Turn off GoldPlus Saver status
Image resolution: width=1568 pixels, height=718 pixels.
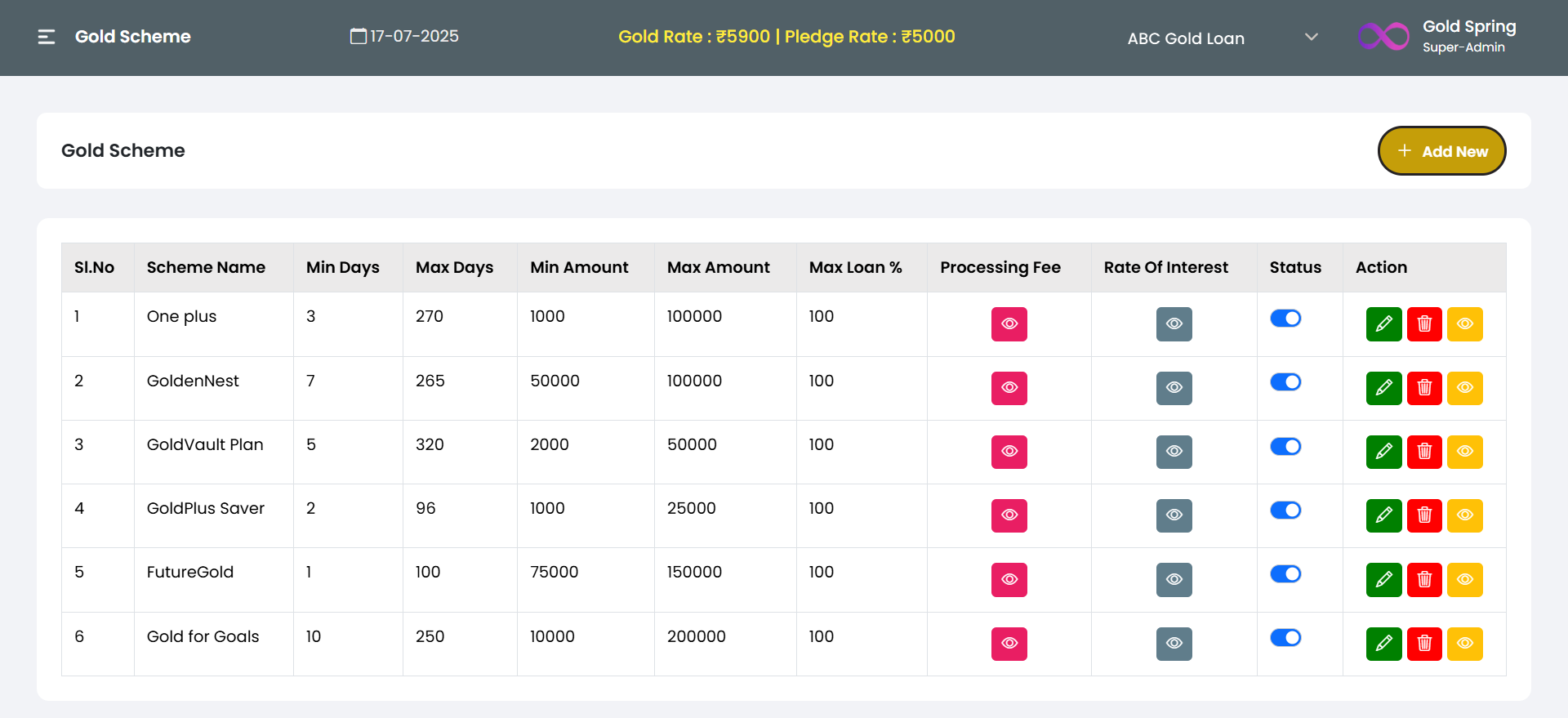[x=1285, y=510]
